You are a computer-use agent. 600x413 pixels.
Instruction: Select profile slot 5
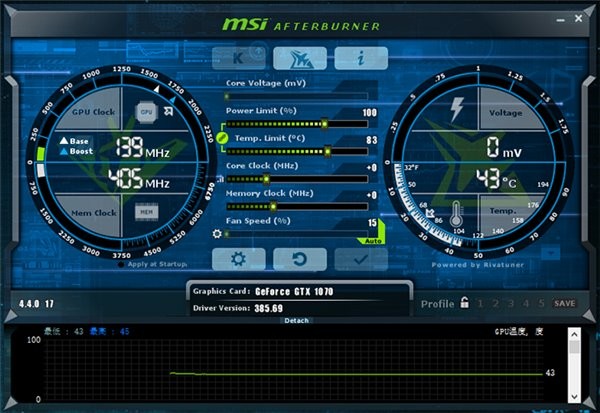(541, 304)
